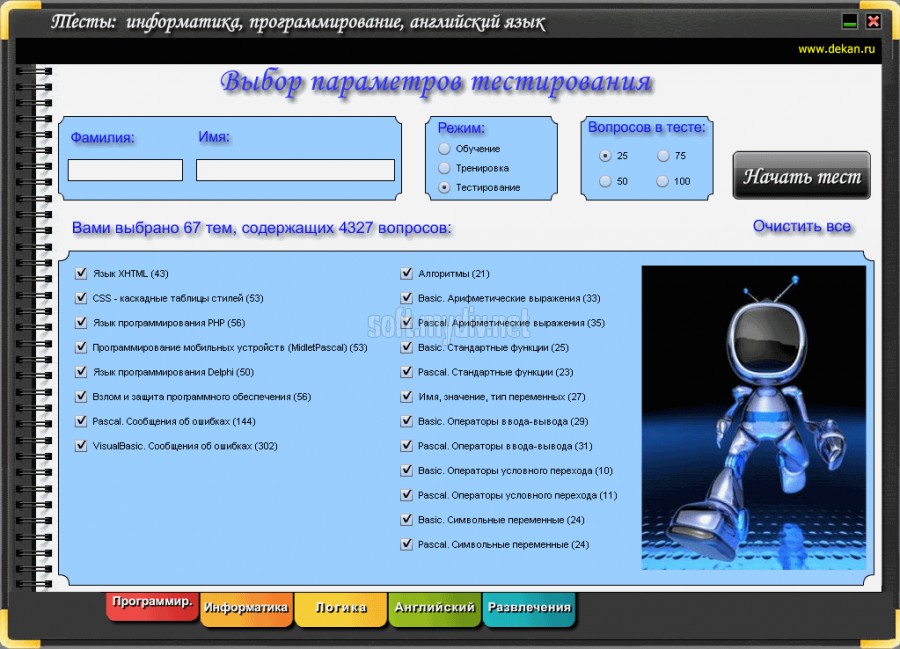Minimize the window with the green button

tap(849, 22)
